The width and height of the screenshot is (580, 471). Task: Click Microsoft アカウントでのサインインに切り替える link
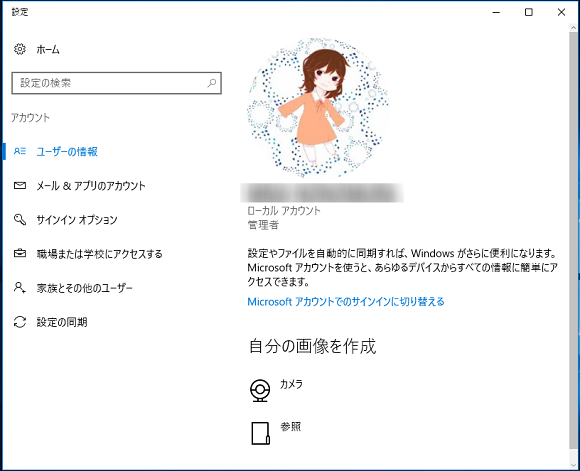pyautogui.click(x=345, y=302)
